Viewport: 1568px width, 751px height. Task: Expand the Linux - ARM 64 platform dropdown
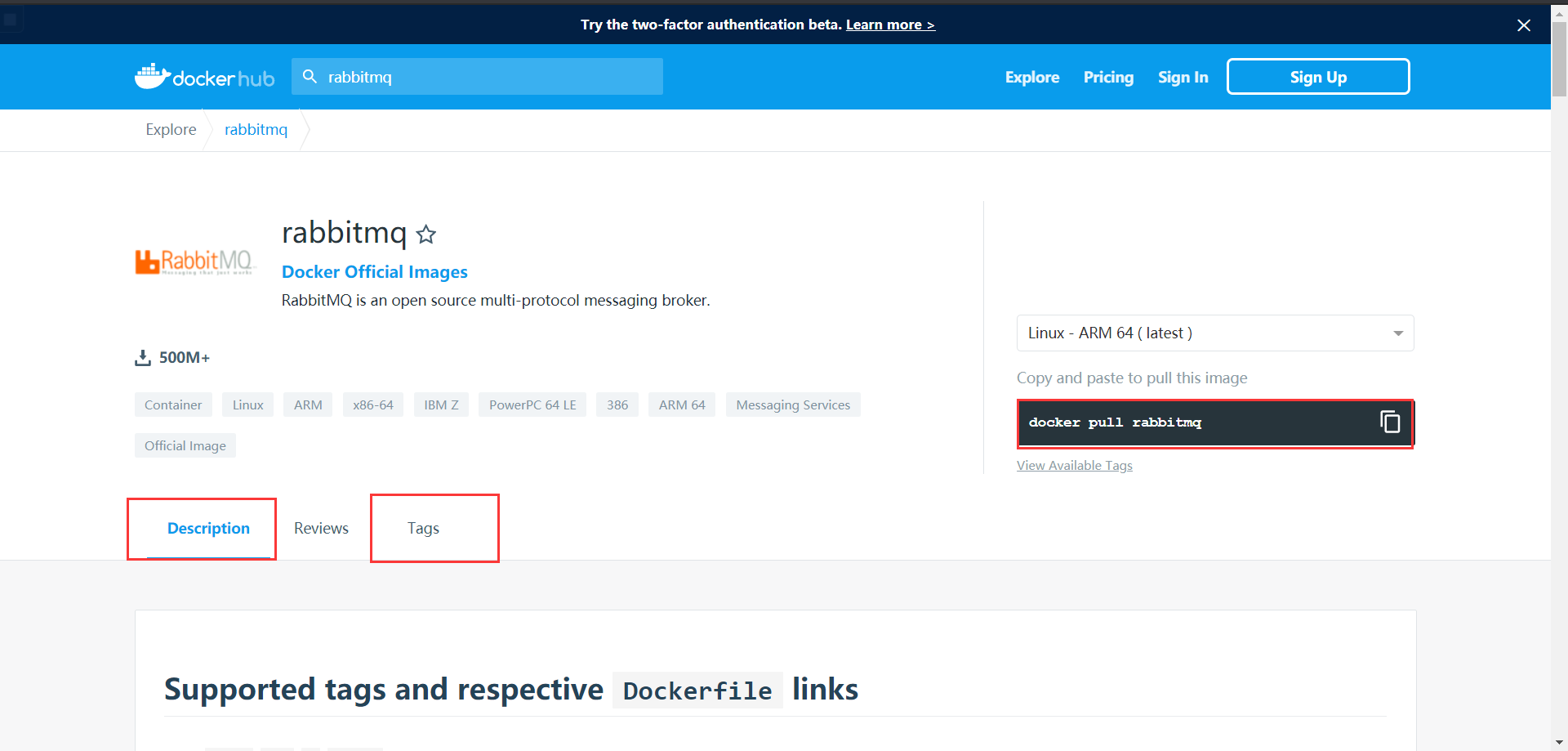tap(1215, 333)
